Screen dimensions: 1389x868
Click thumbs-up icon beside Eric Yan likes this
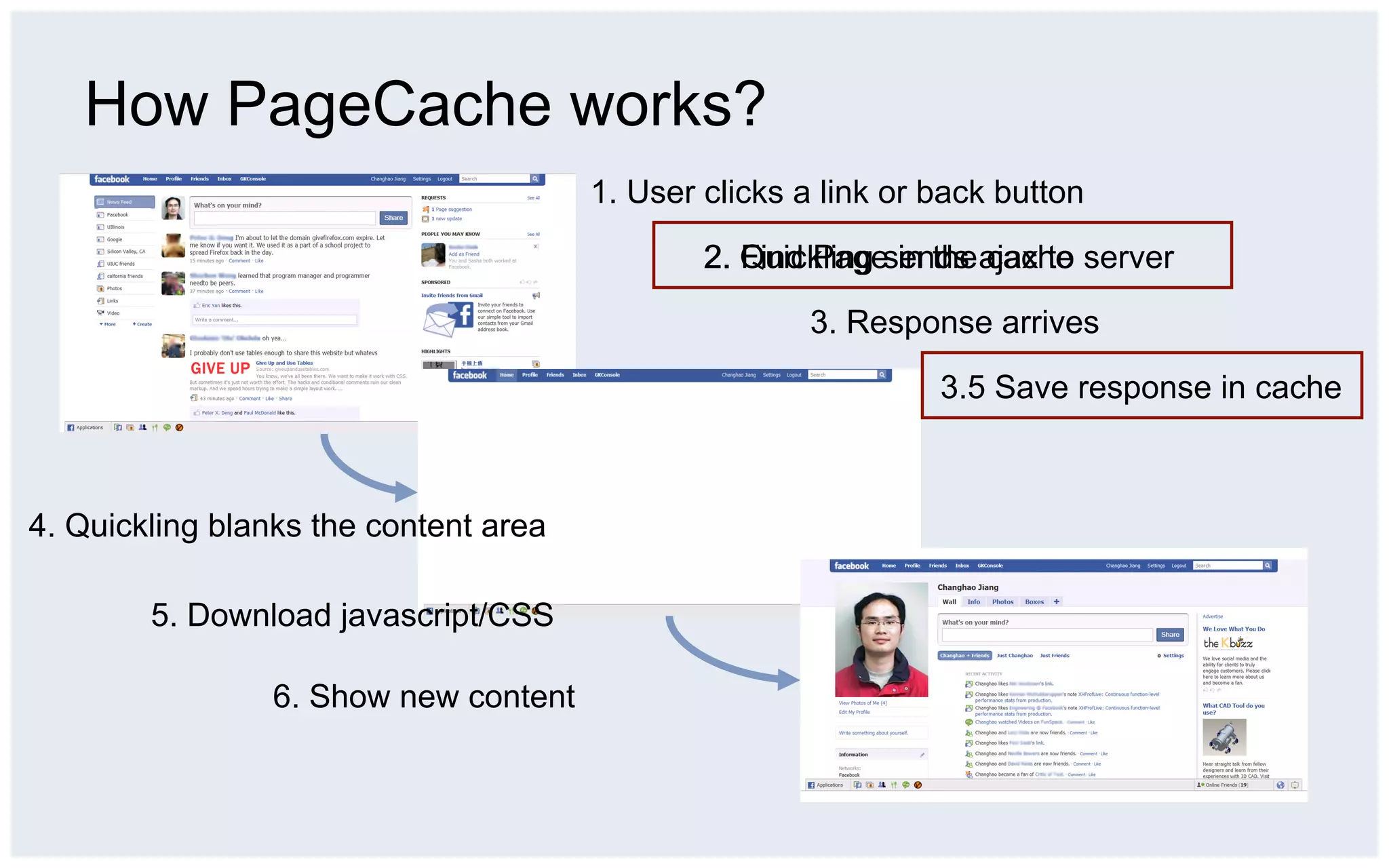tap(197, 306)
